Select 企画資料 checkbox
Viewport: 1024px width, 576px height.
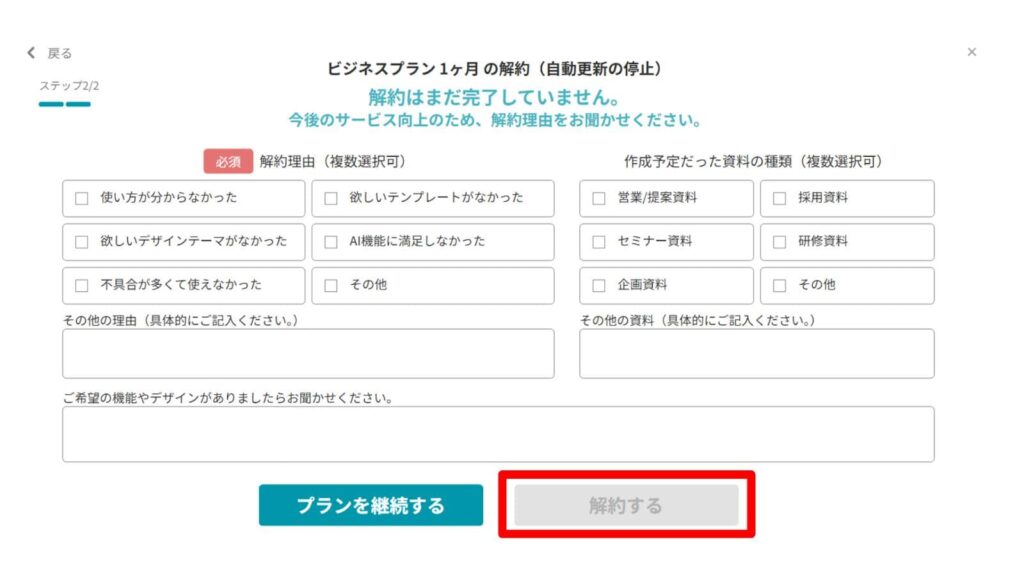(x=599, y=286)
